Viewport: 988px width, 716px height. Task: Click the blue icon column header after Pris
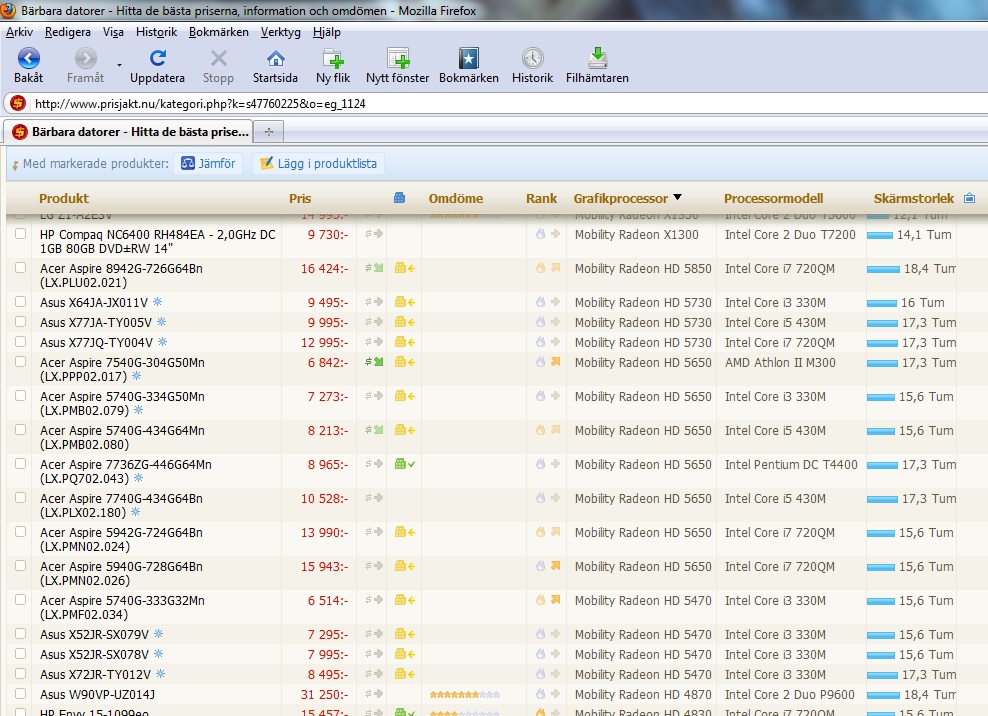(x=399, y=198)
